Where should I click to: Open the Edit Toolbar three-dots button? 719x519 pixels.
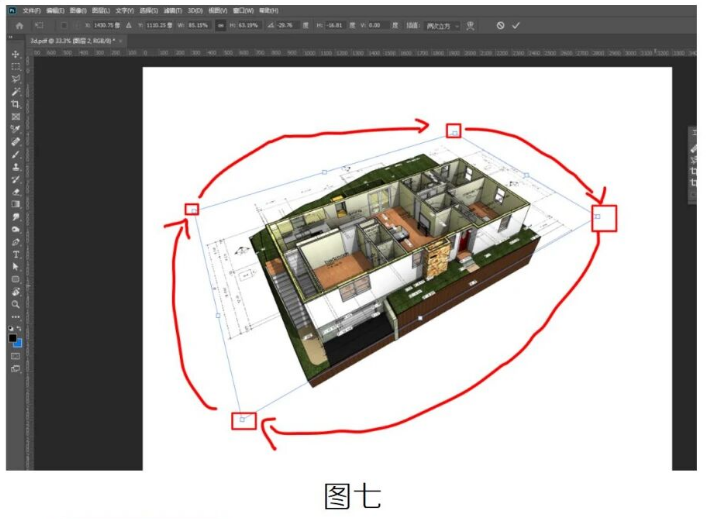16,317
